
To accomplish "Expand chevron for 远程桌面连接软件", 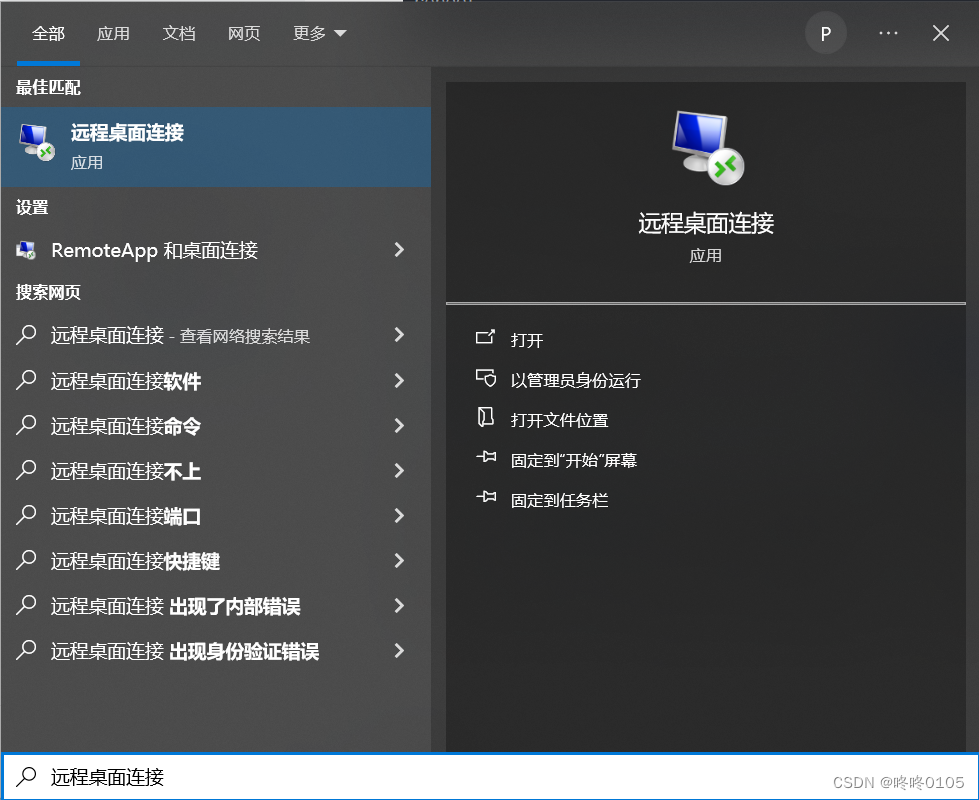I will click(x=400, y=380).
